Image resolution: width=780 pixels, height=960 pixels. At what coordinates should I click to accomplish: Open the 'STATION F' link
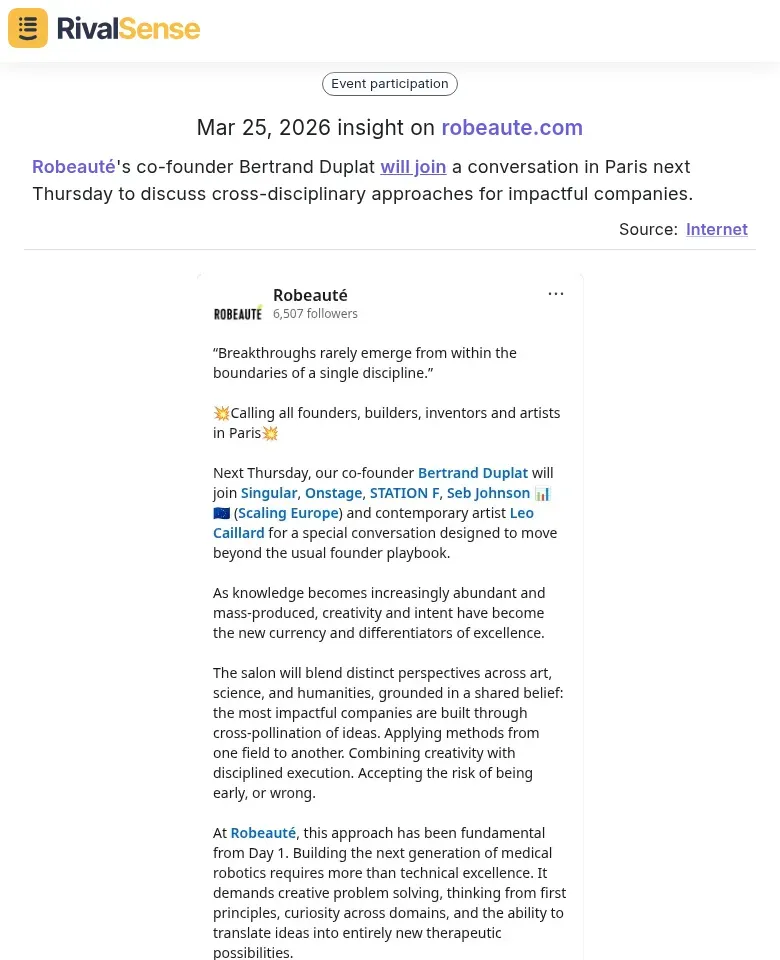(x=404, y=492)
